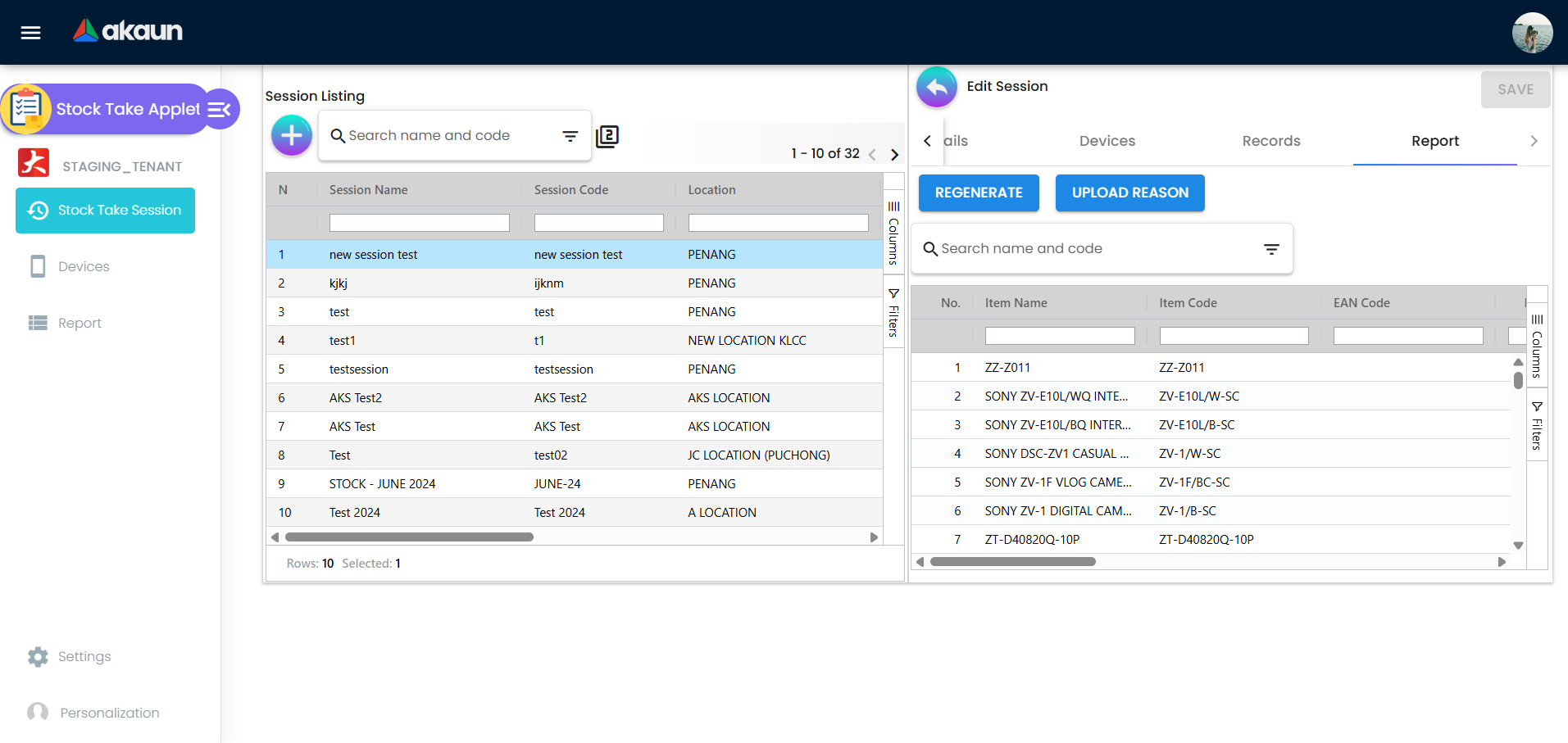Expand Filters panel in report grid
Viewport: 1568px width, 743px height.
click(1537, 426)
